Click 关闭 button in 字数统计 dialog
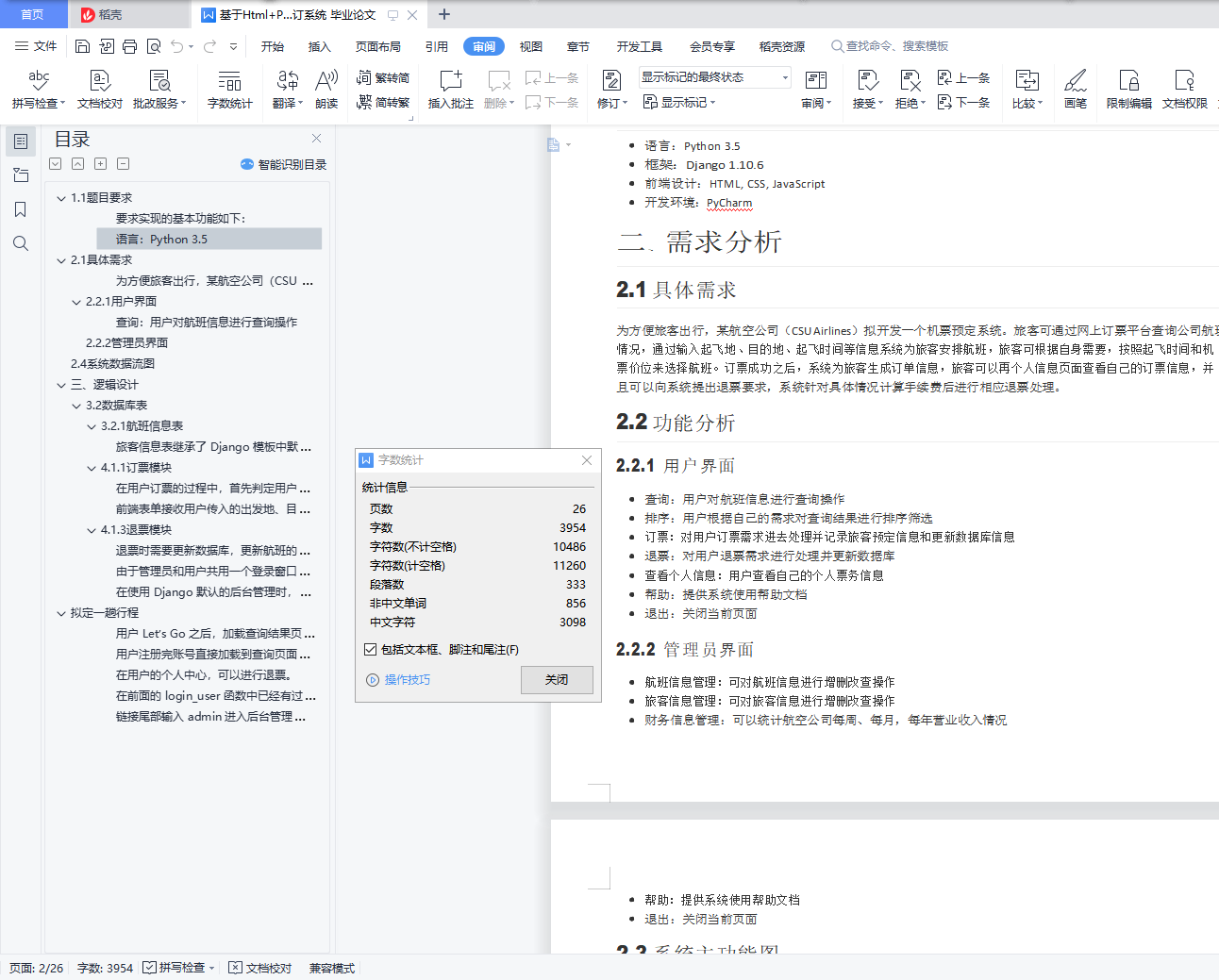Image resolution: width=1219 pixels, height=980 pixels. pos(557,679)
